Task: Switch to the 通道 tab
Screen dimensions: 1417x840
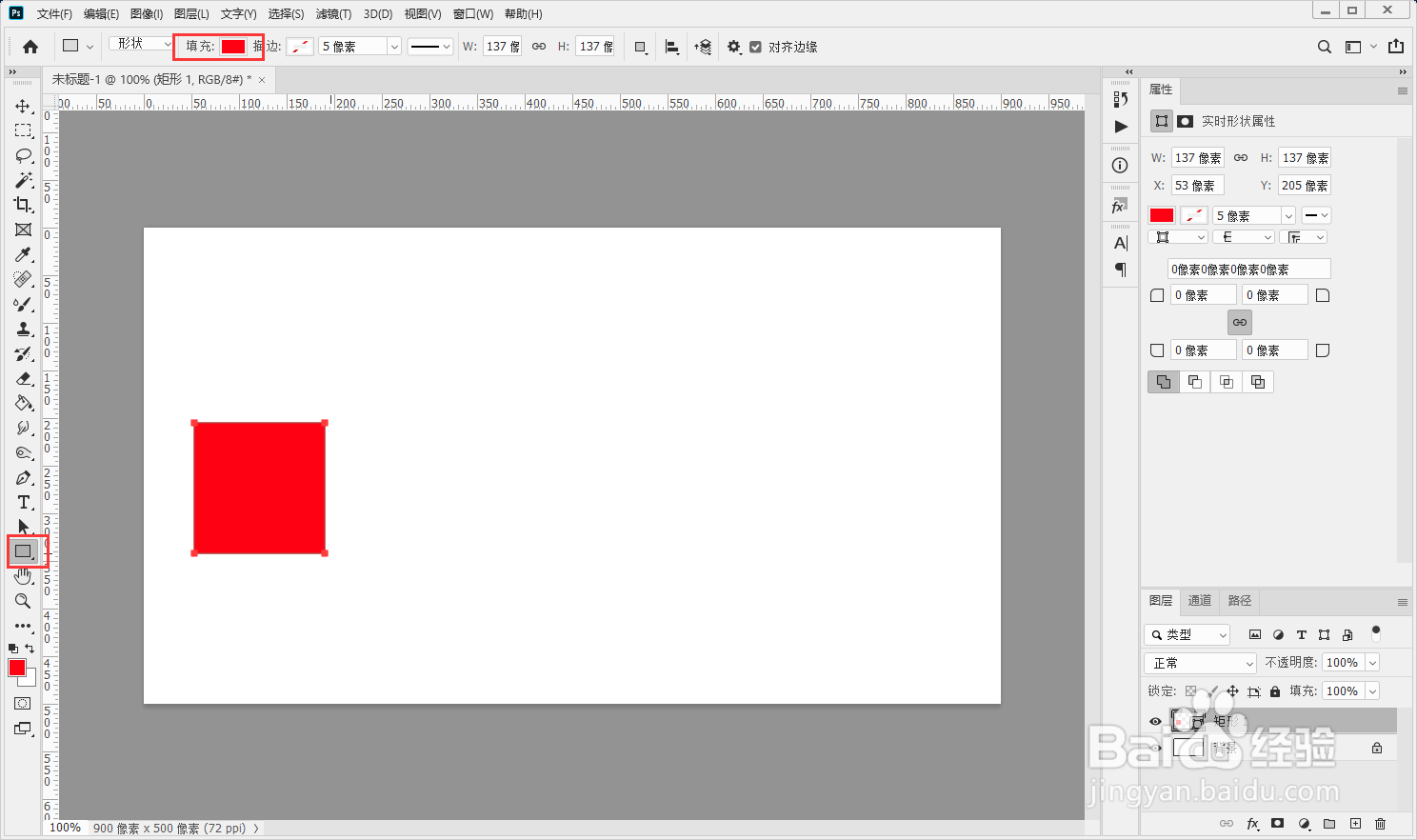Action: (x=1200, y=601)
